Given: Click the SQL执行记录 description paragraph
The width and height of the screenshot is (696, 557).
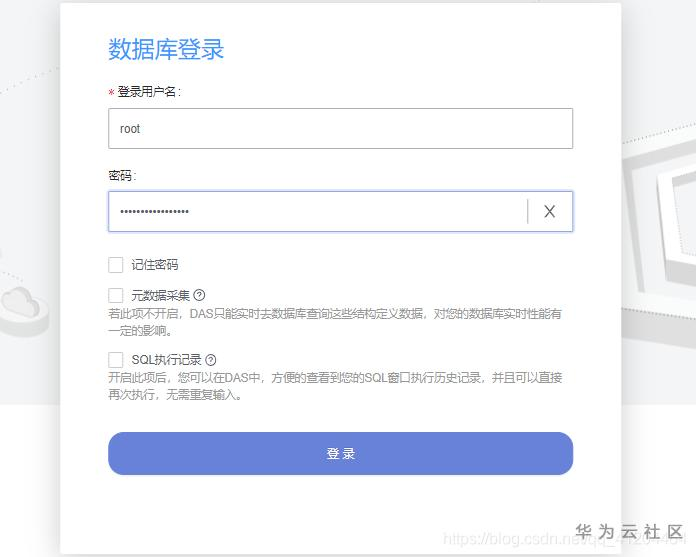Looking at the screenshot, I should pyautogui.click(x=335, y=385).
